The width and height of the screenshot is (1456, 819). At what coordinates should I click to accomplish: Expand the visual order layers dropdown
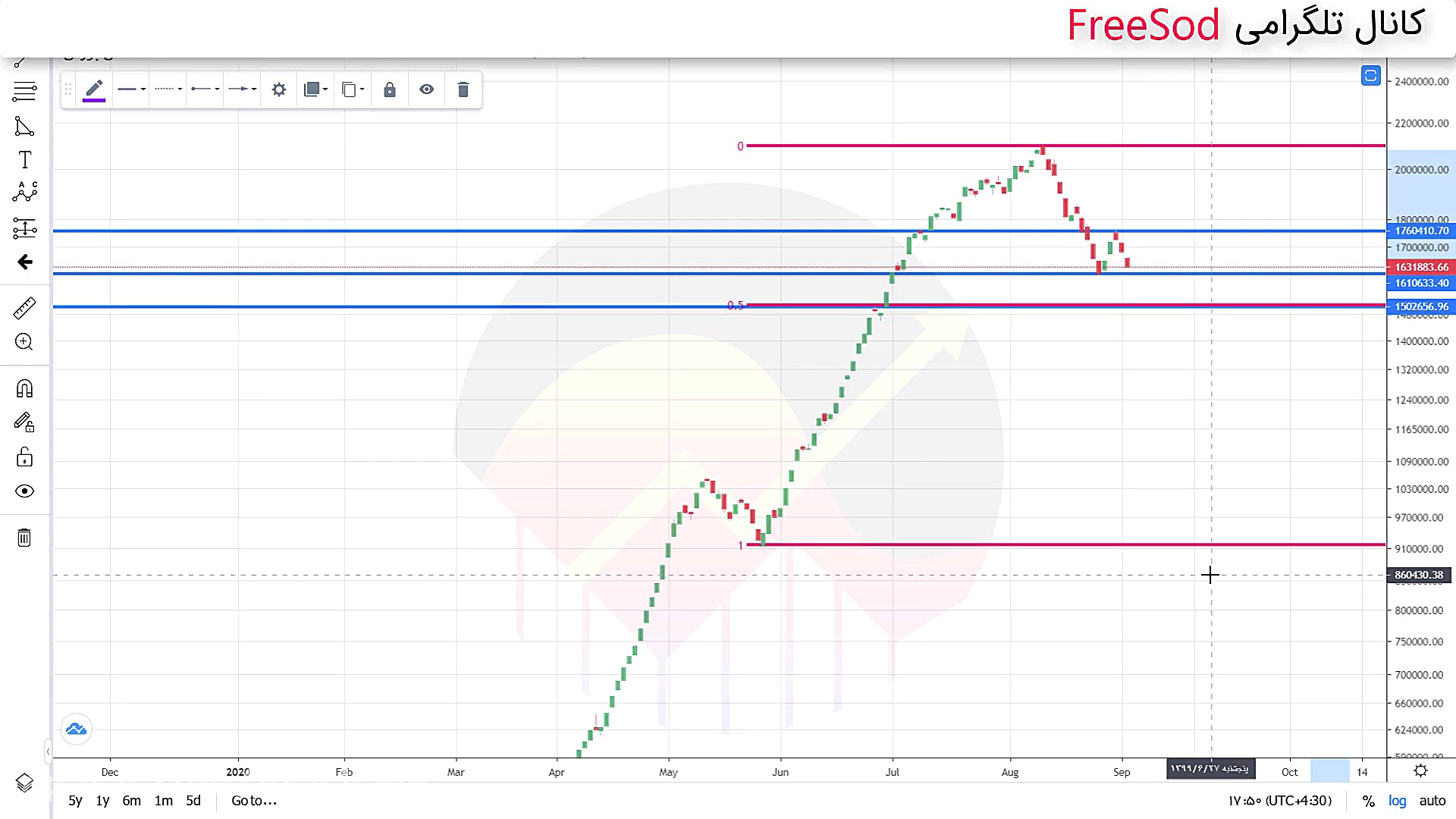(x=315, y=89)
